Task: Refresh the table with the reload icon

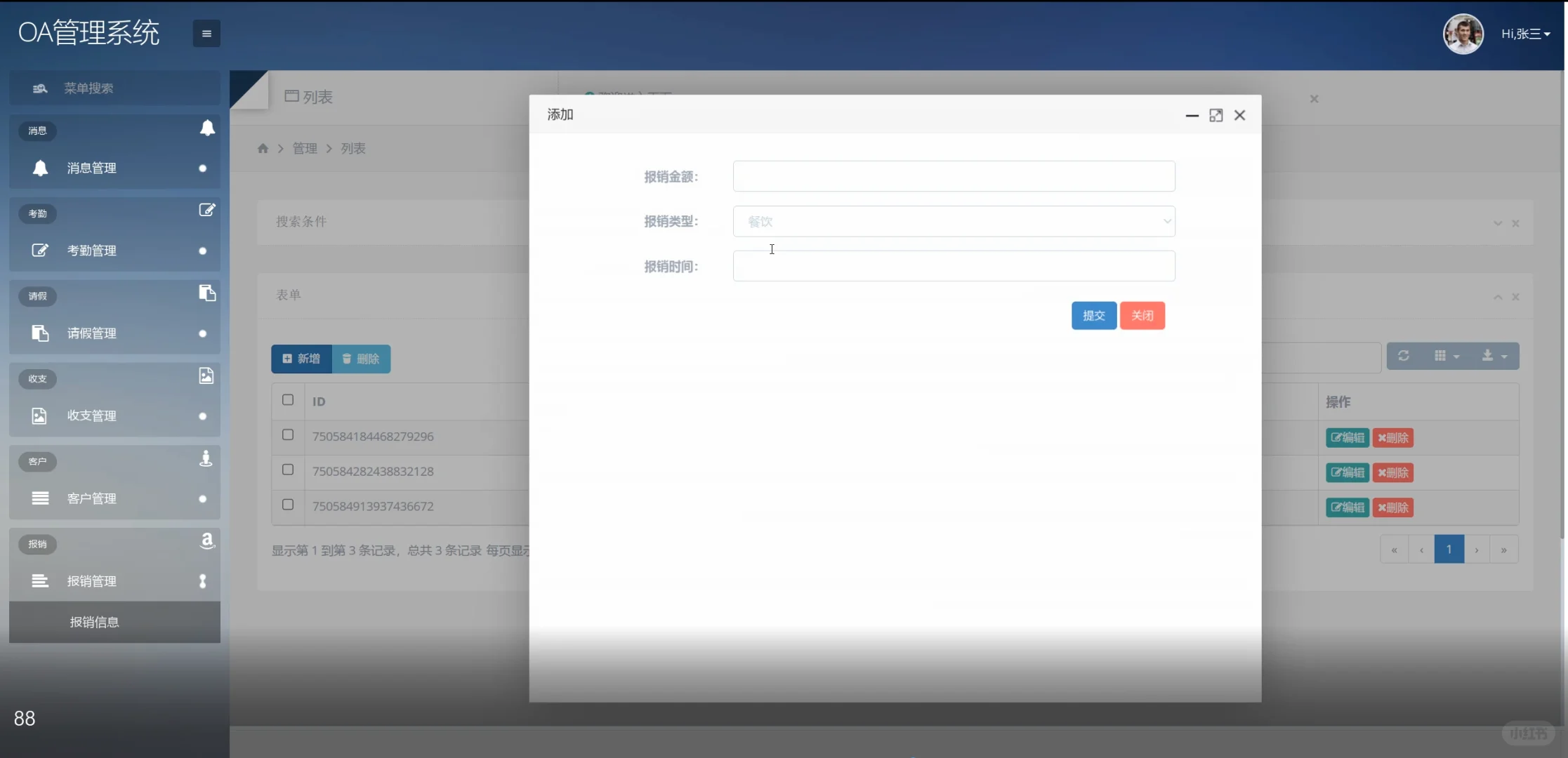Action: 1404,356
